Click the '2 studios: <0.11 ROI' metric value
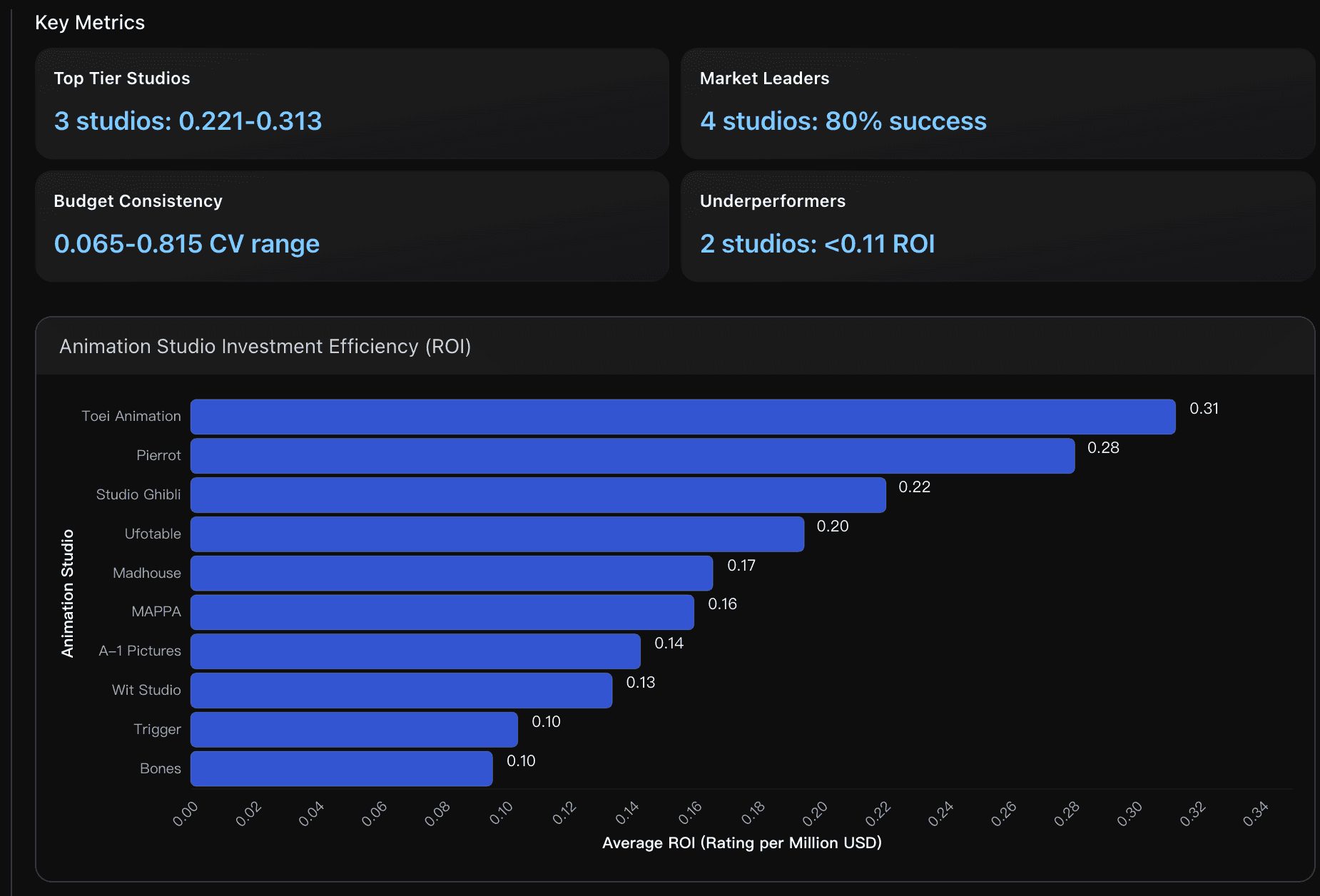This screenshot has width=1320, height=896. click(817, 244)
